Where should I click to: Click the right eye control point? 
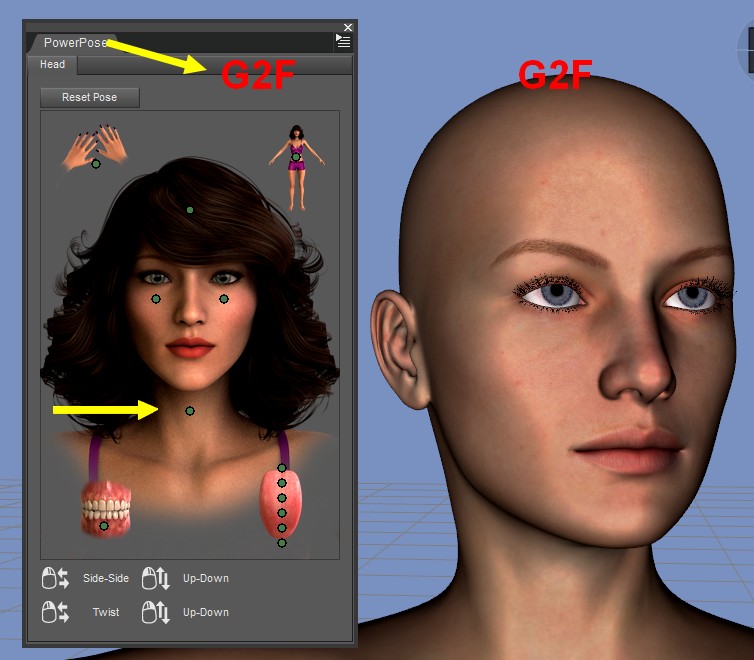[x=224, y=299]
